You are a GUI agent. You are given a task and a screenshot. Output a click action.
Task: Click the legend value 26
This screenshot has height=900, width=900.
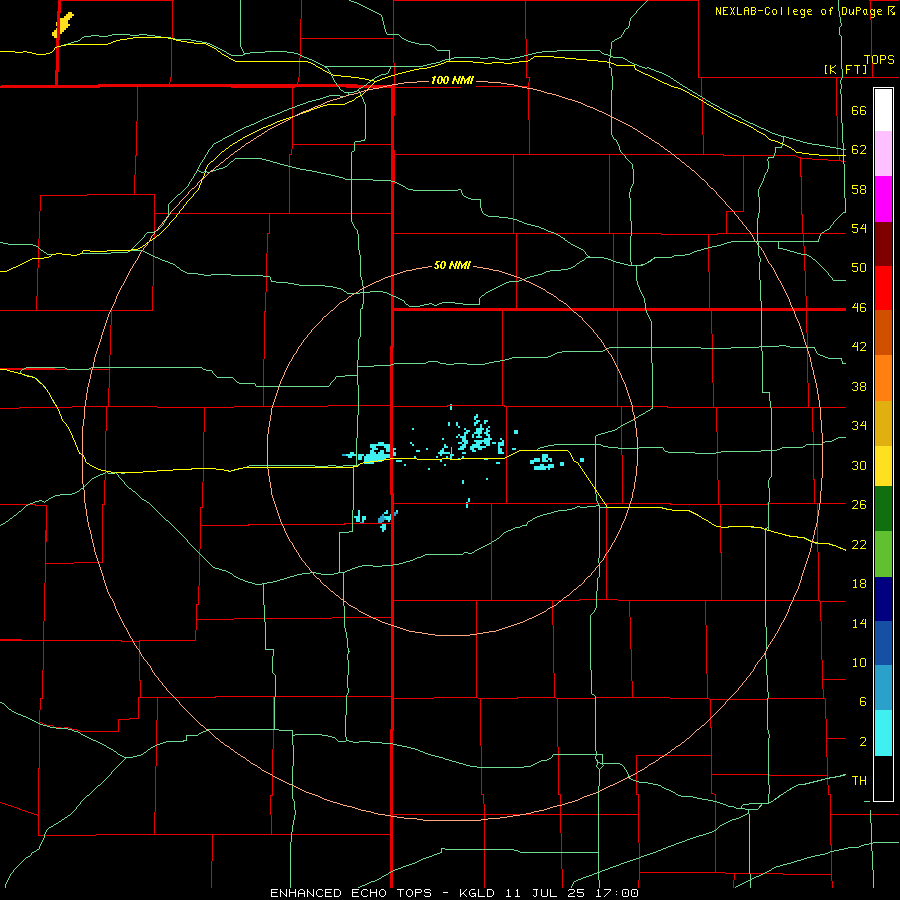coord(859,505)
